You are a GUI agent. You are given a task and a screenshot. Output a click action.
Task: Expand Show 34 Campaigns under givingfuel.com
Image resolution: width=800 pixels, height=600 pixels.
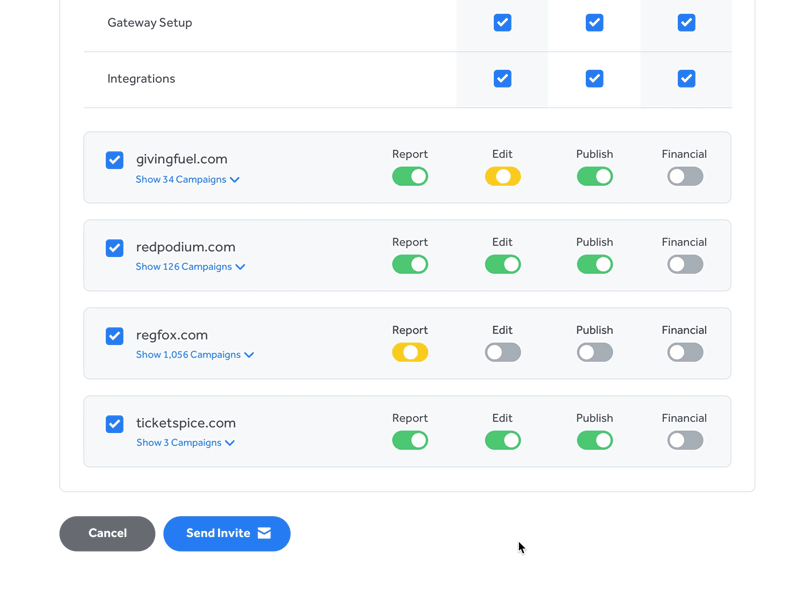(187, 180)
